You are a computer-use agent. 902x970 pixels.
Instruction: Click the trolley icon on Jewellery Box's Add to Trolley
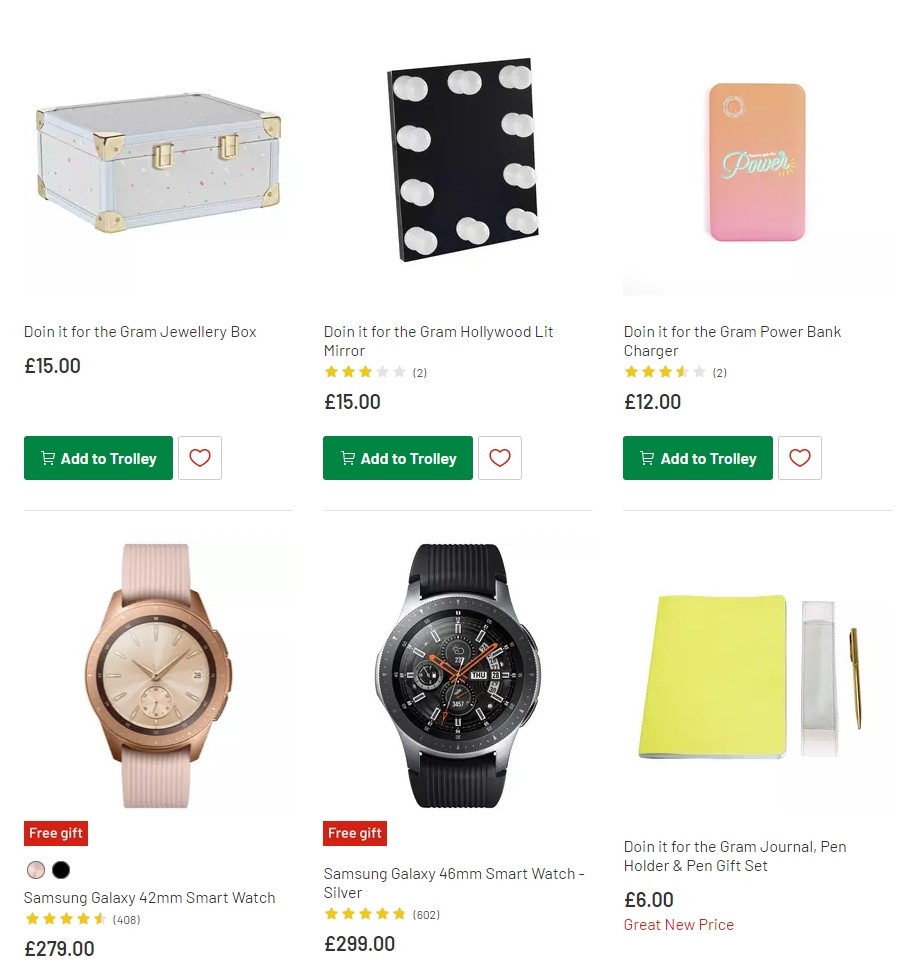47,457
